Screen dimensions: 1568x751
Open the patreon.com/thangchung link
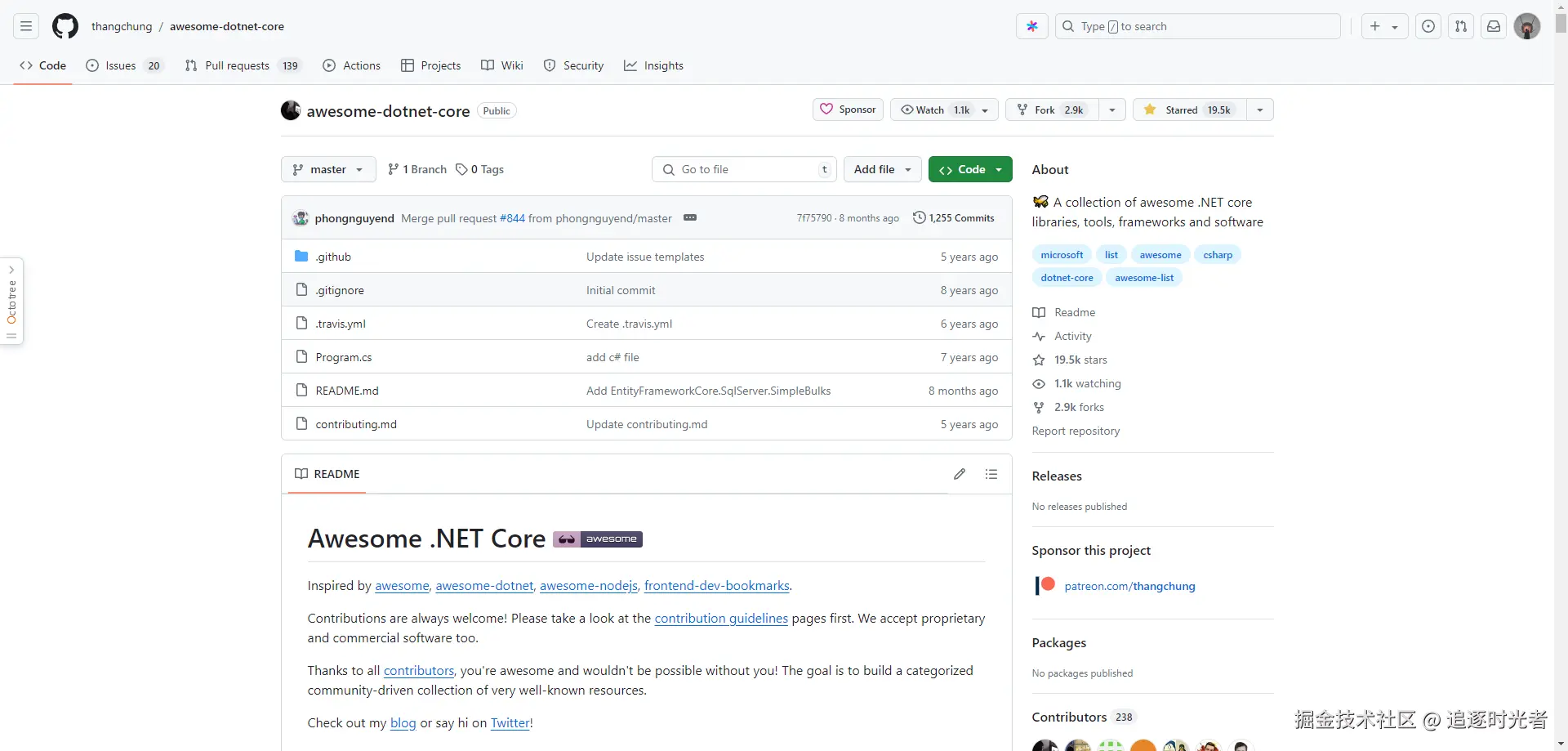click(x=1129, y=586)
